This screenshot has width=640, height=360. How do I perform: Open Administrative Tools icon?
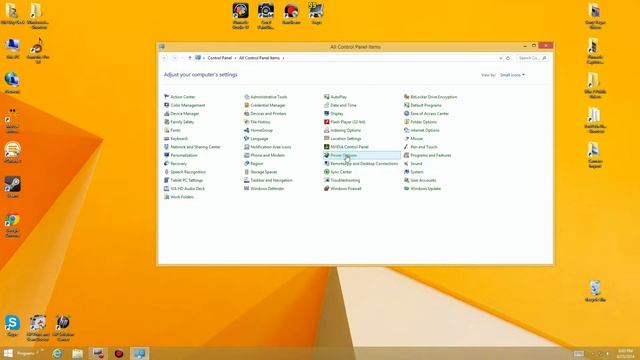[x=247, y=97]
